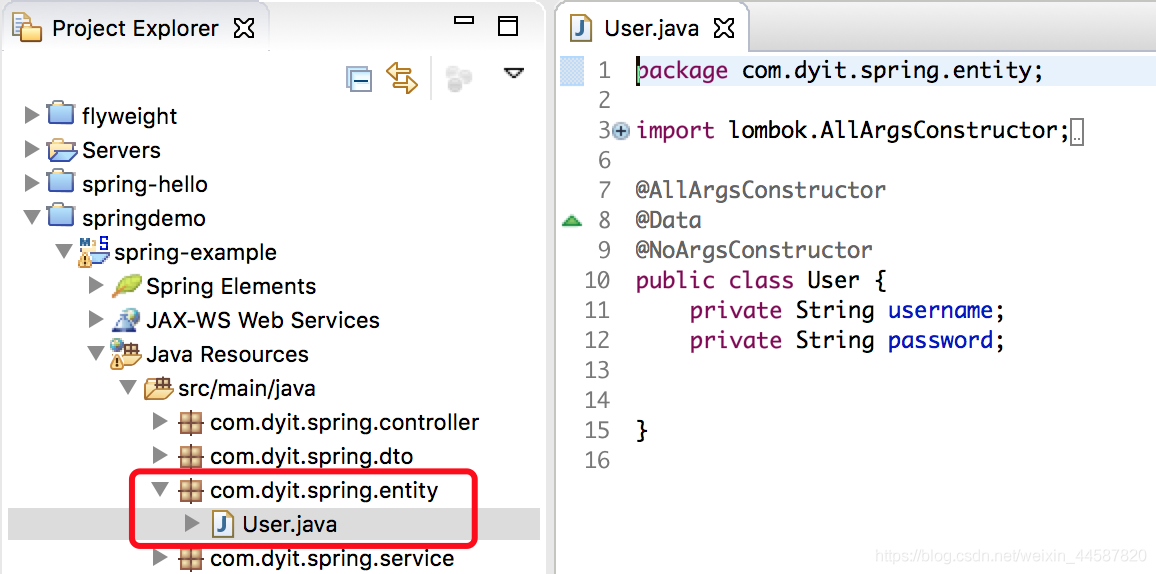Viewport: 1156px width, 574px height.
Task: Click the Spring Elements leaf icon
Action: [126, 285]
